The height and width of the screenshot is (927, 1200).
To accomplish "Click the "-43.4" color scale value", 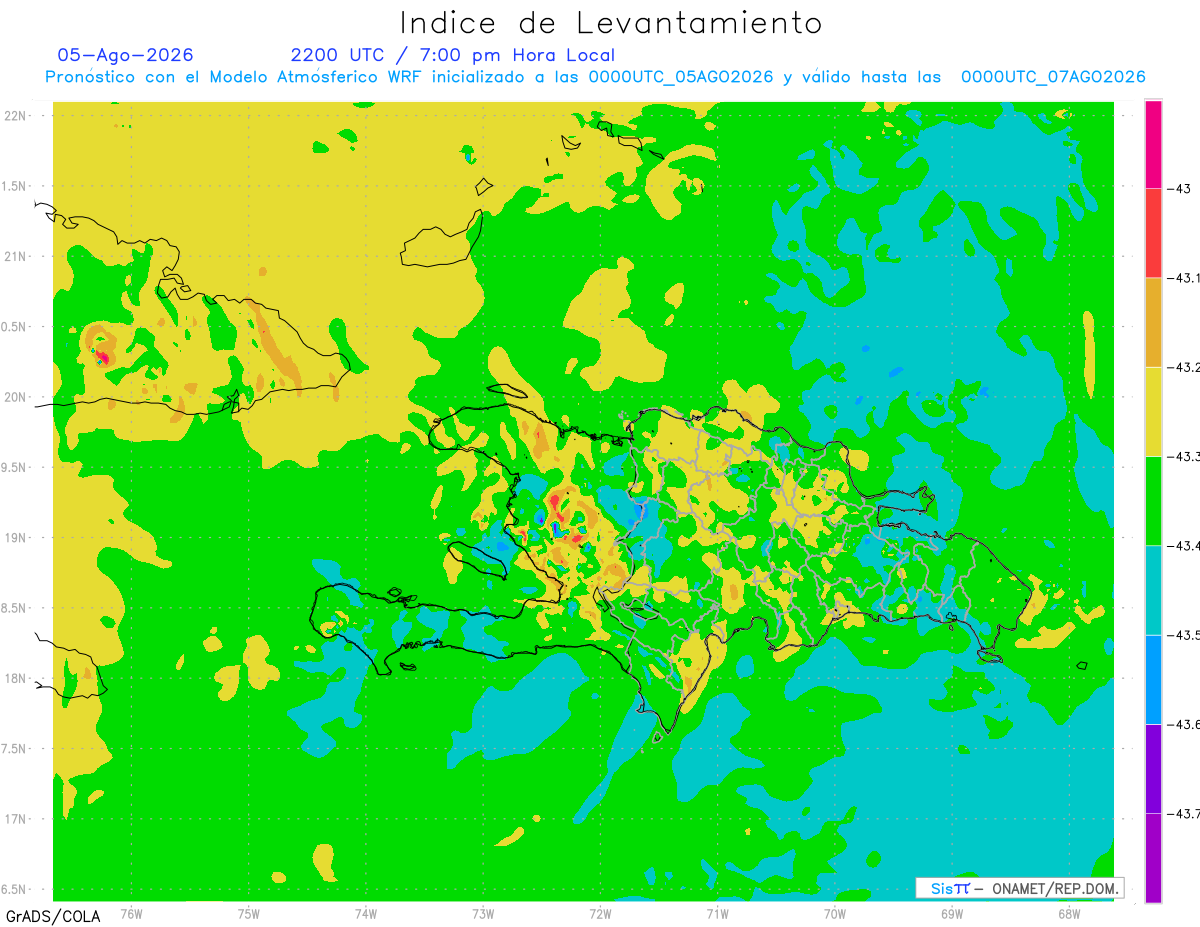I will point(1183,545).
